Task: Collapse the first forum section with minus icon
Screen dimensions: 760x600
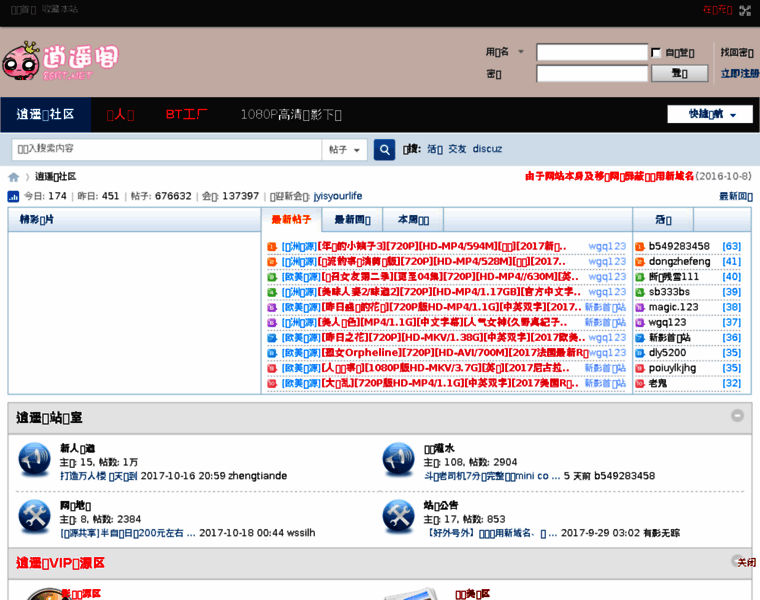Action: (737, 416)
